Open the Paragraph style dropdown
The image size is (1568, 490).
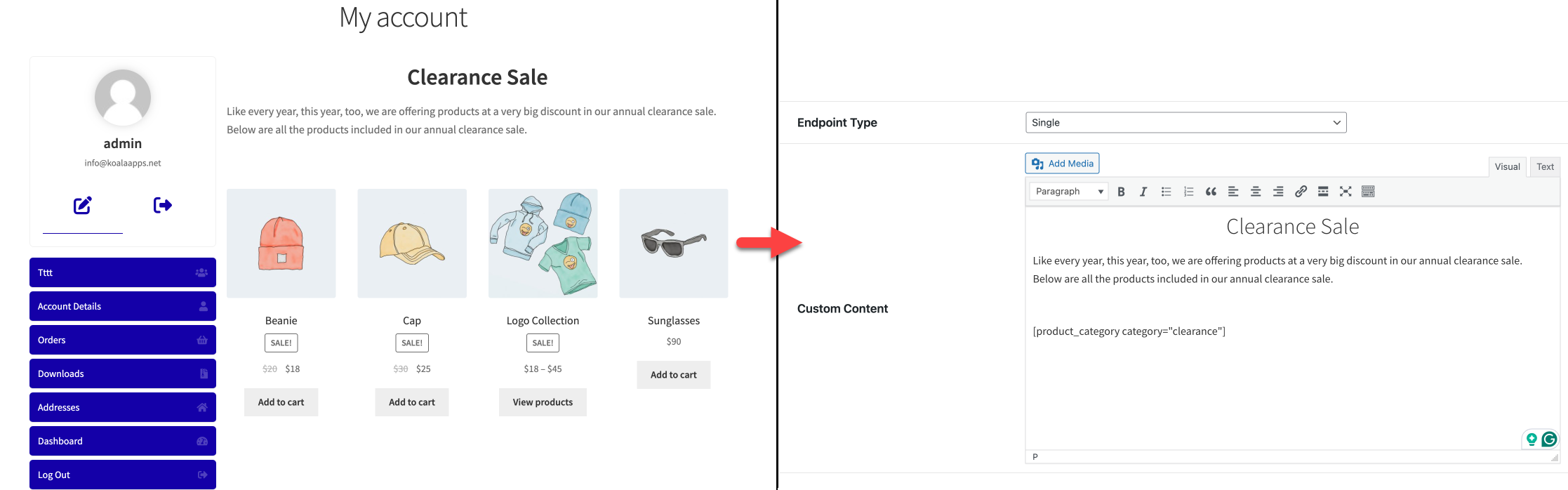click(x=1067, y=191)
